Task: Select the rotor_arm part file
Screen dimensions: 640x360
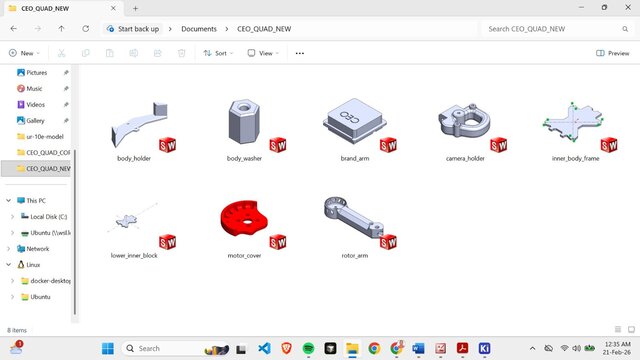Action: coord(355,228)
